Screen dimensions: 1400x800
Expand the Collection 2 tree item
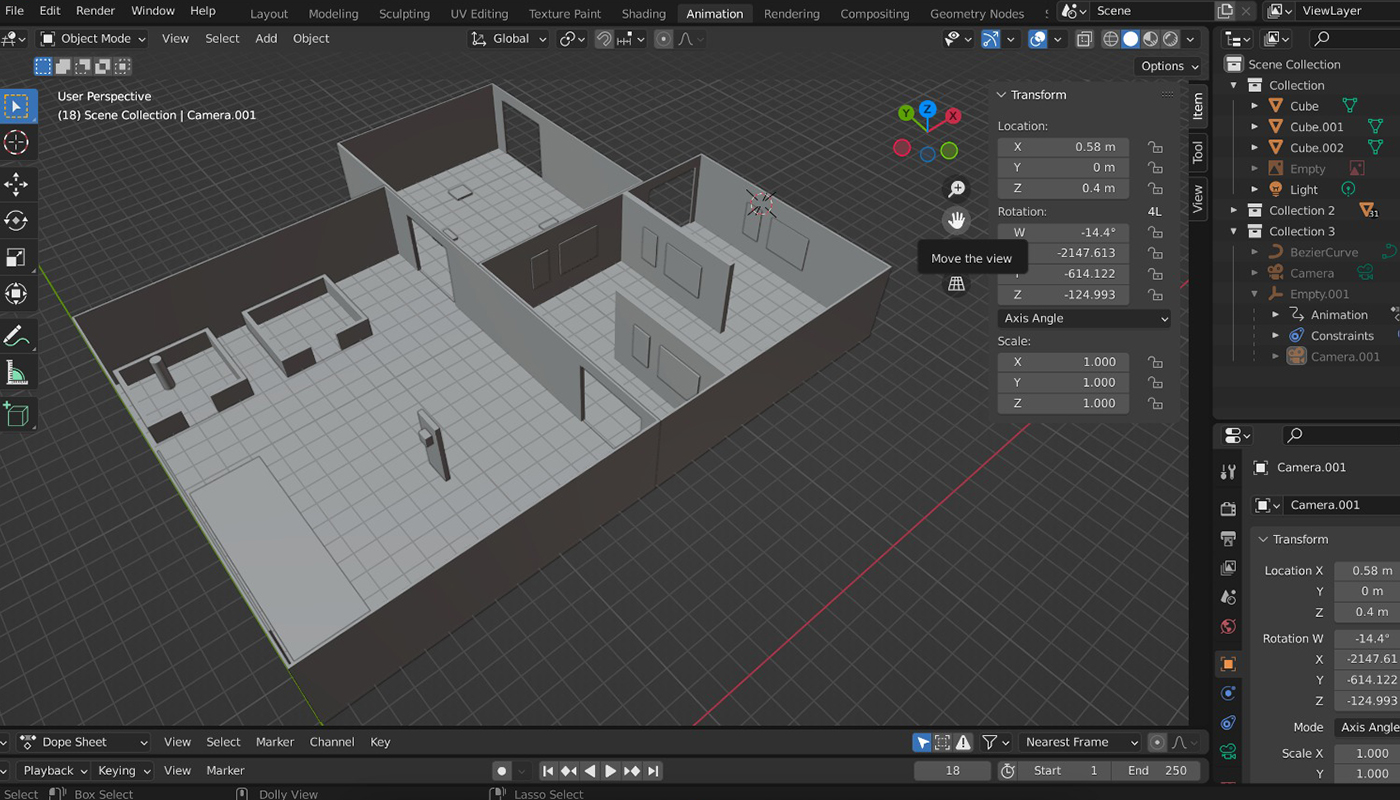click(x=1234, y=211)
